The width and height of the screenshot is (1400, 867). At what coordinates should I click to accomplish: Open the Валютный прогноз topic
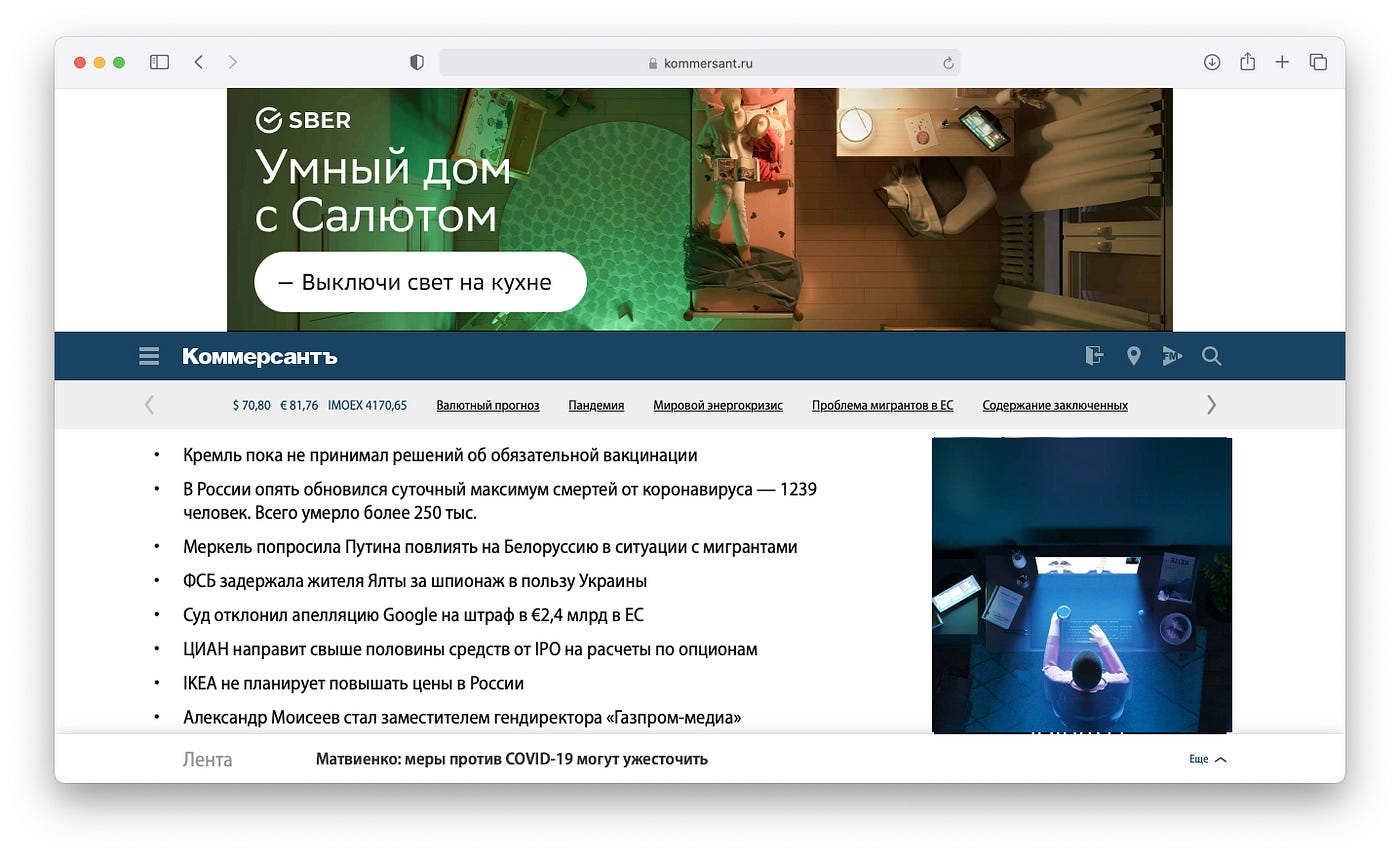pos(488,405)
